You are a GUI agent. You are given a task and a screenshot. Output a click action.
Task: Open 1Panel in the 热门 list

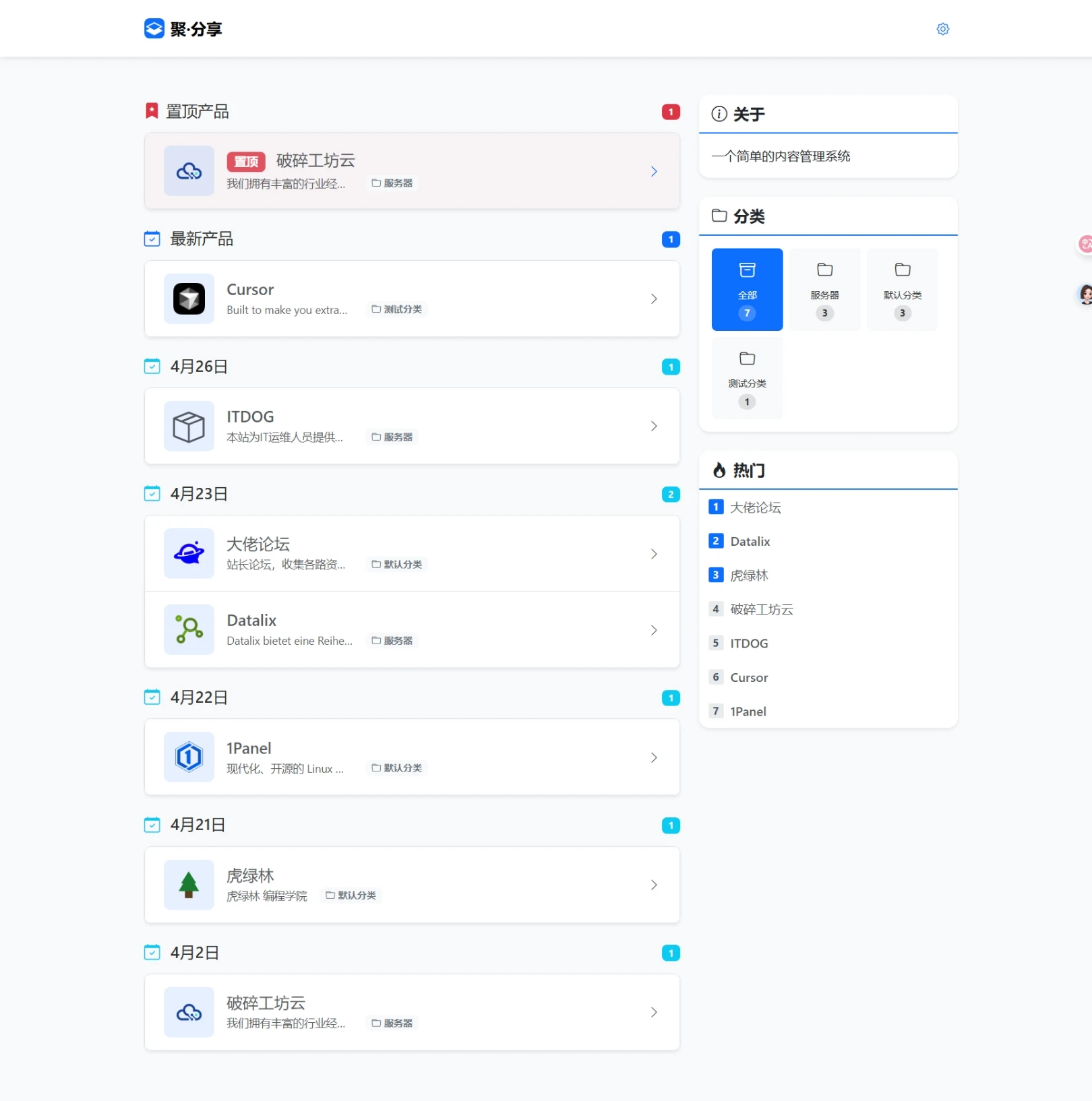(748, 712)
